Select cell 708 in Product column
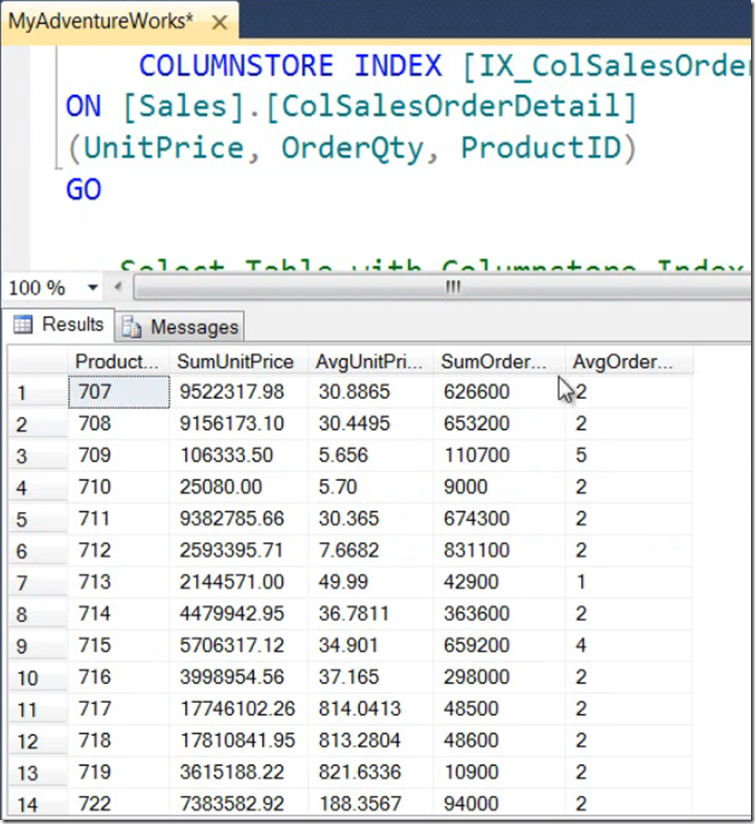755x824 pixels. point(119,423)
